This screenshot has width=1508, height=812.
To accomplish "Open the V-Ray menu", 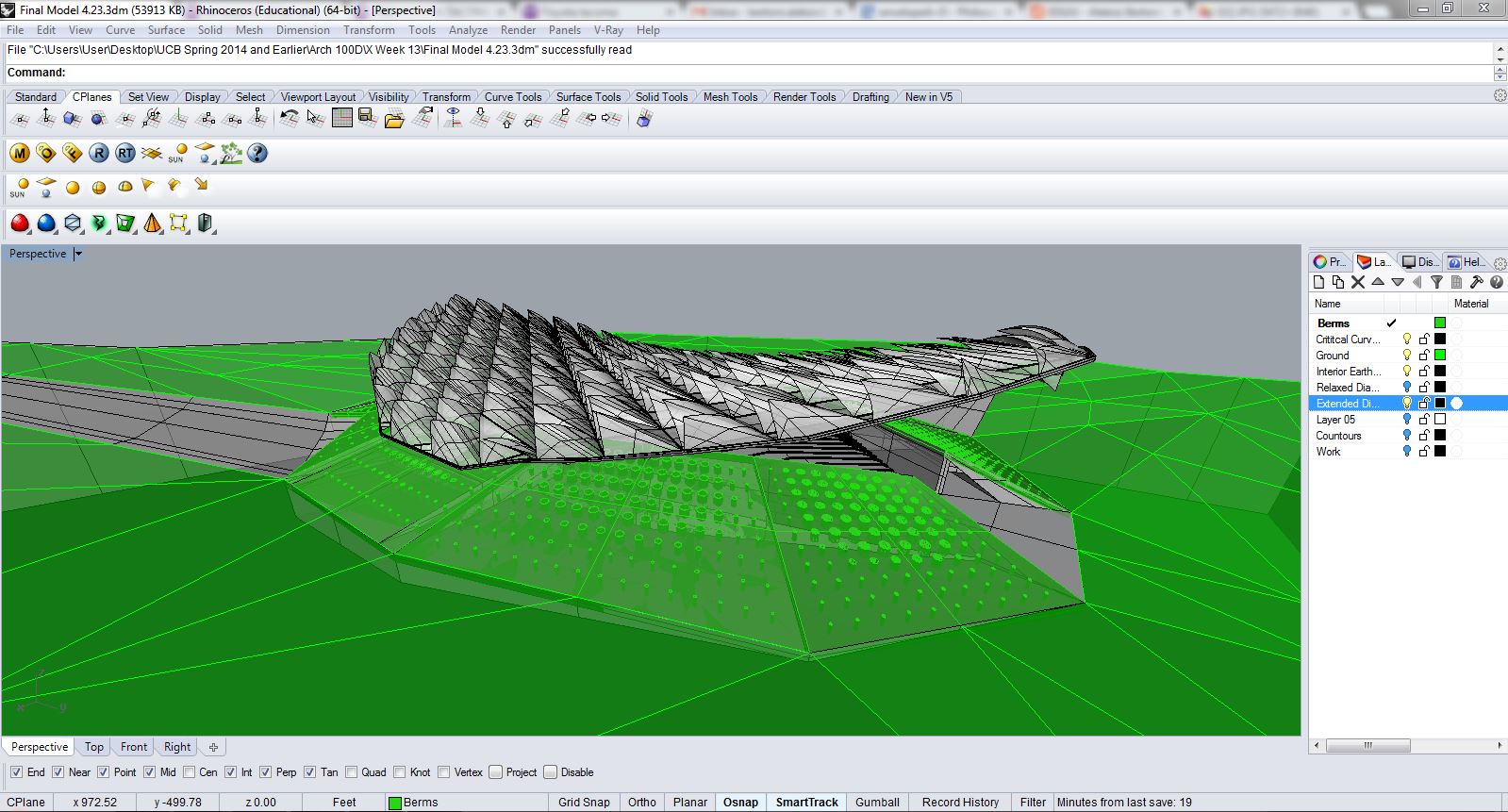I will pos(608,30).
